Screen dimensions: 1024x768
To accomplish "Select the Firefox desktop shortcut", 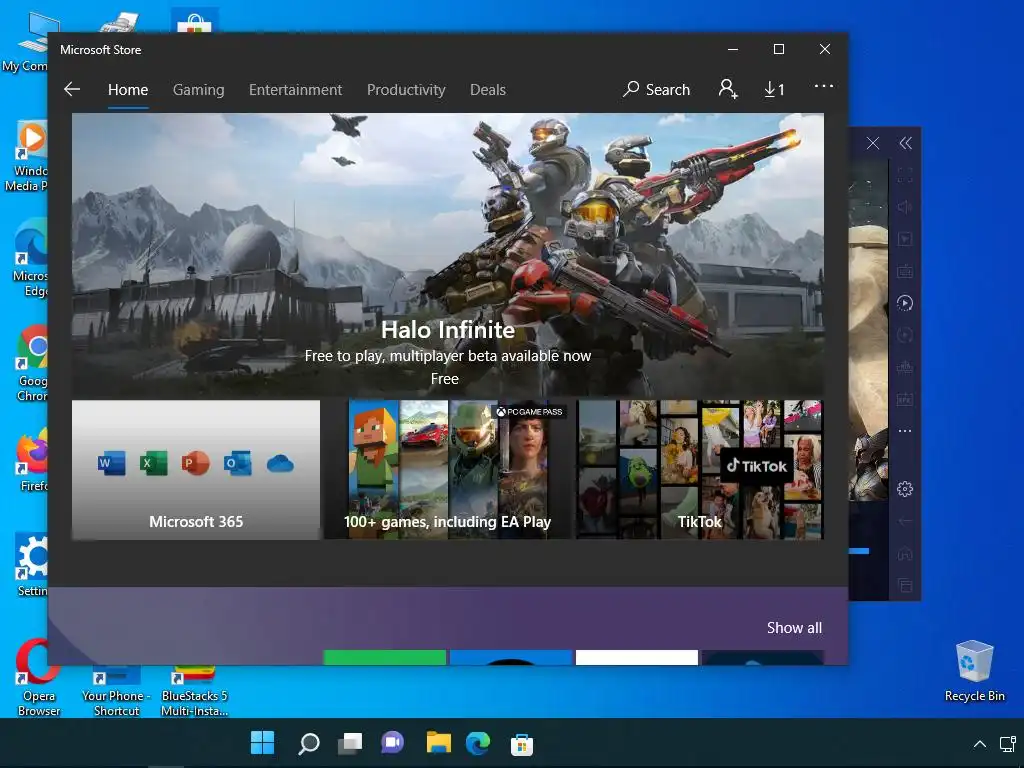I will [x=32, y=460].
